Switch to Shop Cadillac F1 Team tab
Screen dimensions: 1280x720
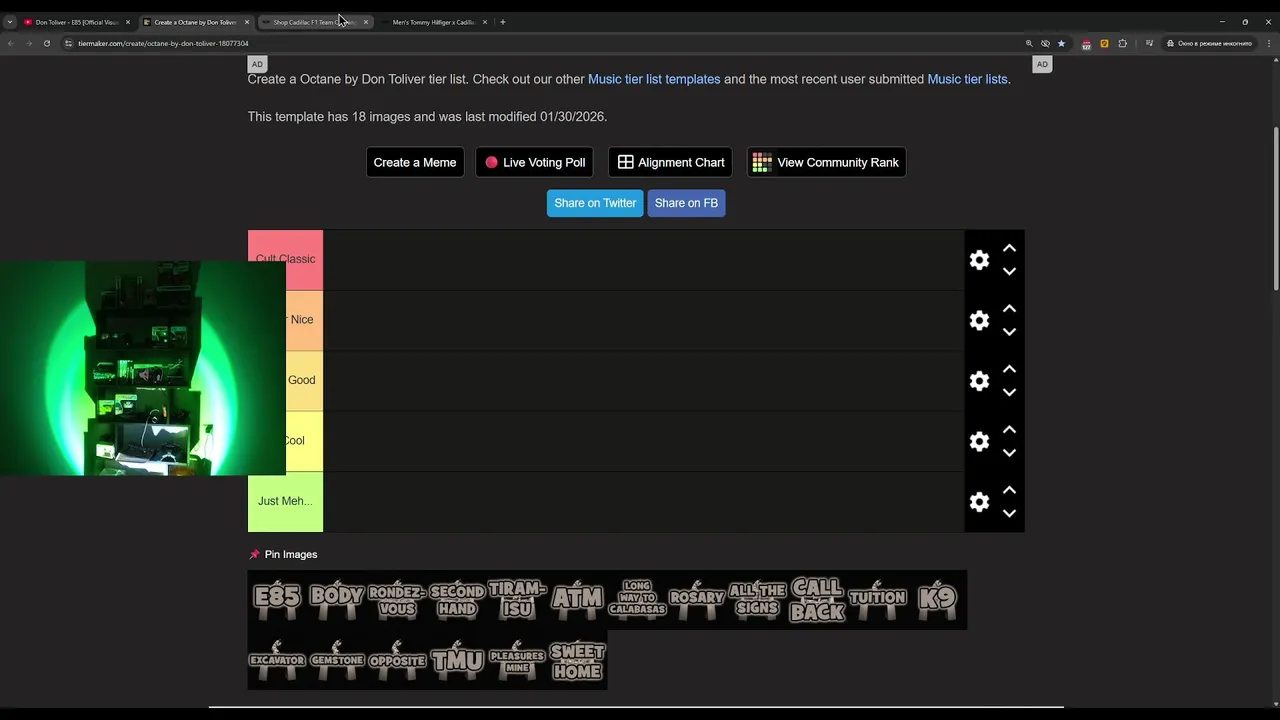click(313, 22)
